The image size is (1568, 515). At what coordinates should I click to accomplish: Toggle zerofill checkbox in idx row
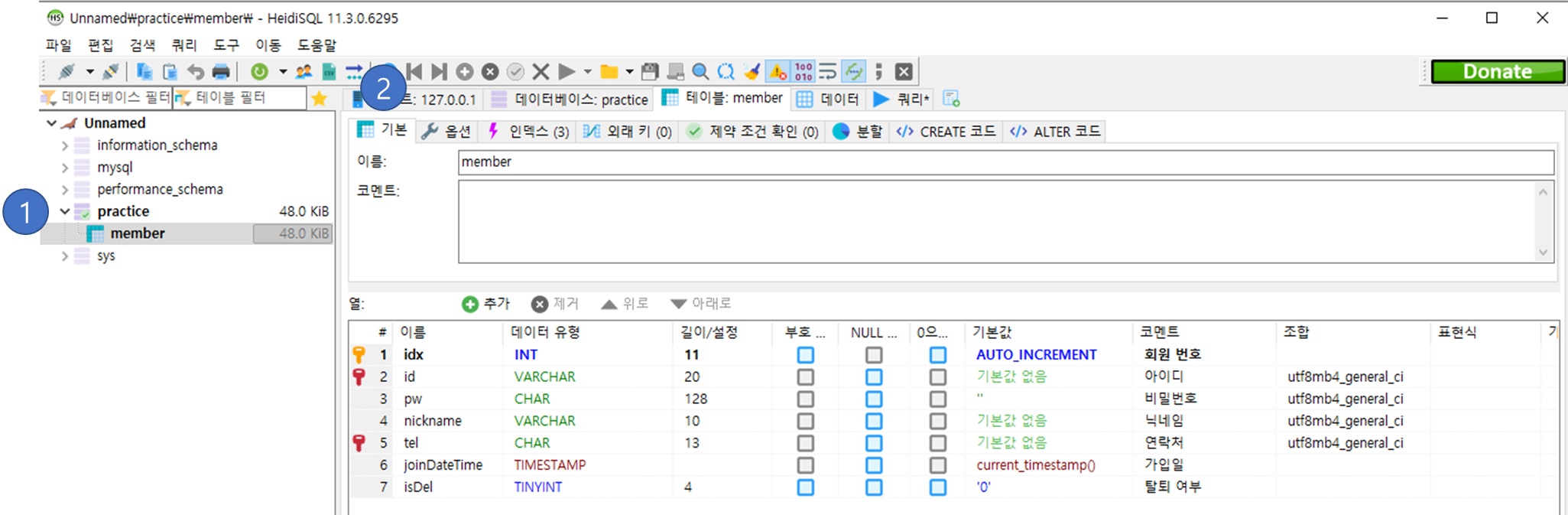[938, 355]
